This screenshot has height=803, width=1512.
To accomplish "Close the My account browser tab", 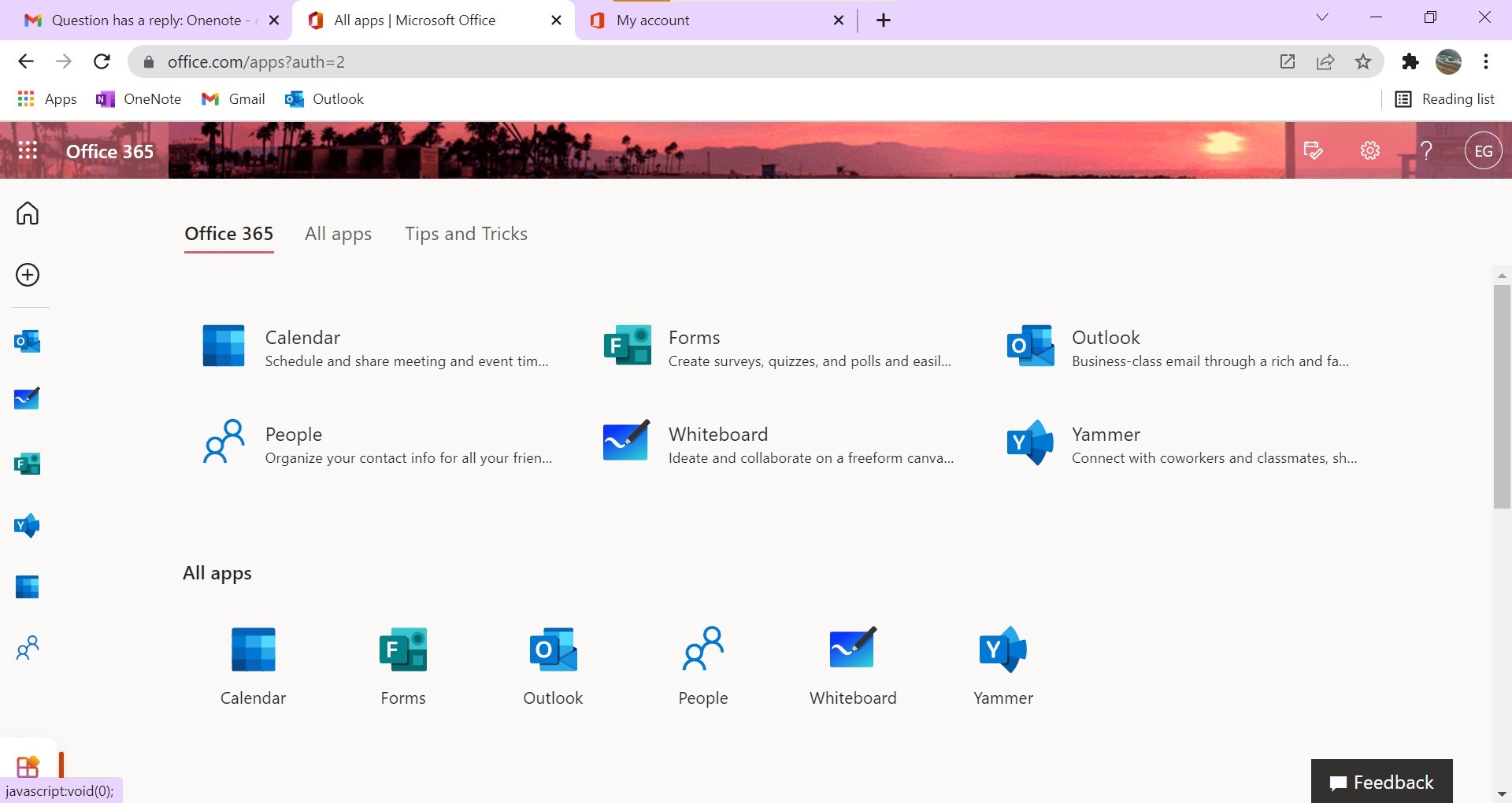I will (x=839, y=20).
